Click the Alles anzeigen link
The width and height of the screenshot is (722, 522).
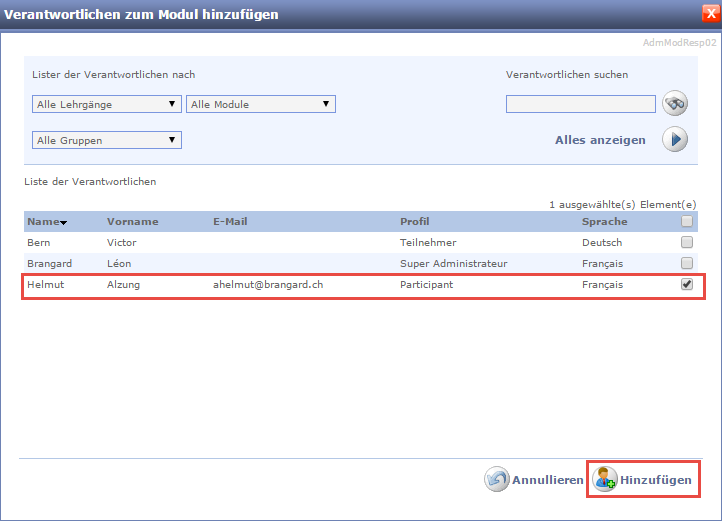click(x=600, y=140)
